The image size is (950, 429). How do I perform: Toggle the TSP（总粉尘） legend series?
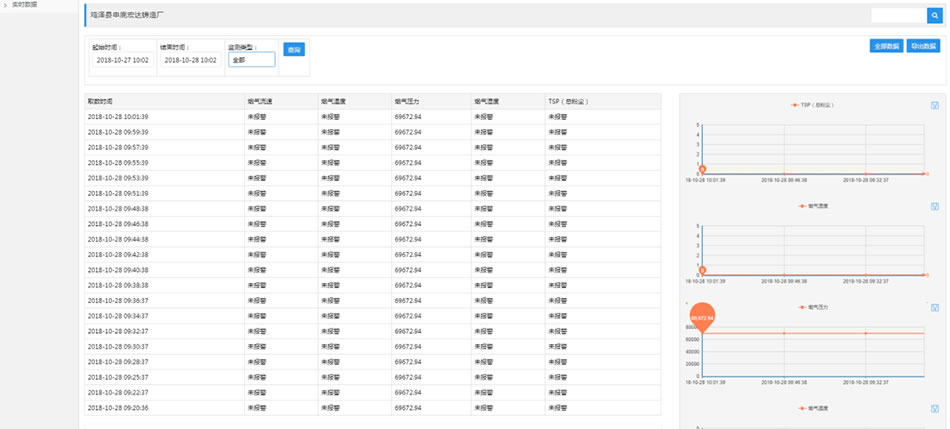pyautogui.click(x=811, y=105)
